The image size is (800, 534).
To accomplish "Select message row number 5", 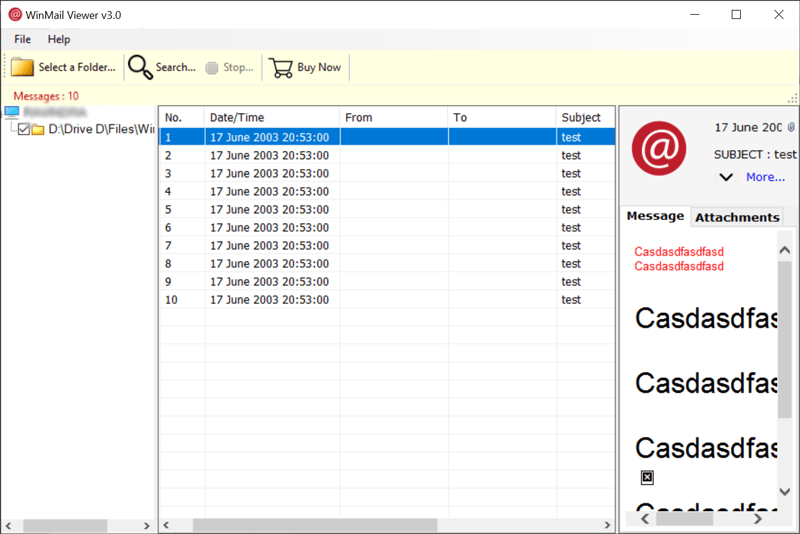I will (x=387, y=210).
